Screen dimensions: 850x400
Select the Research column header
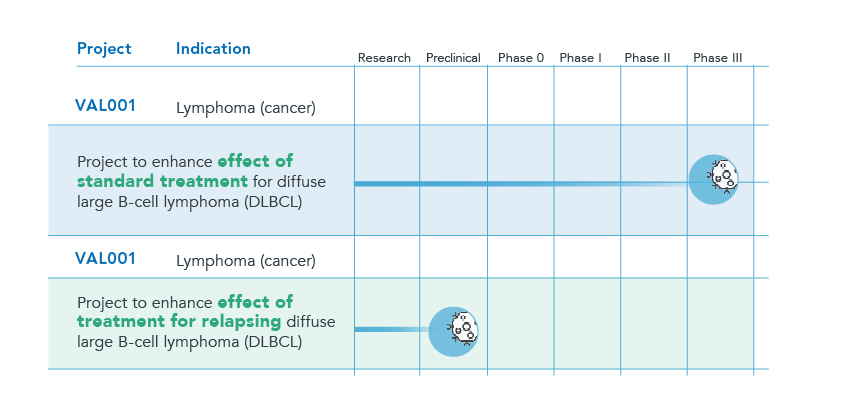click(384, 58)
